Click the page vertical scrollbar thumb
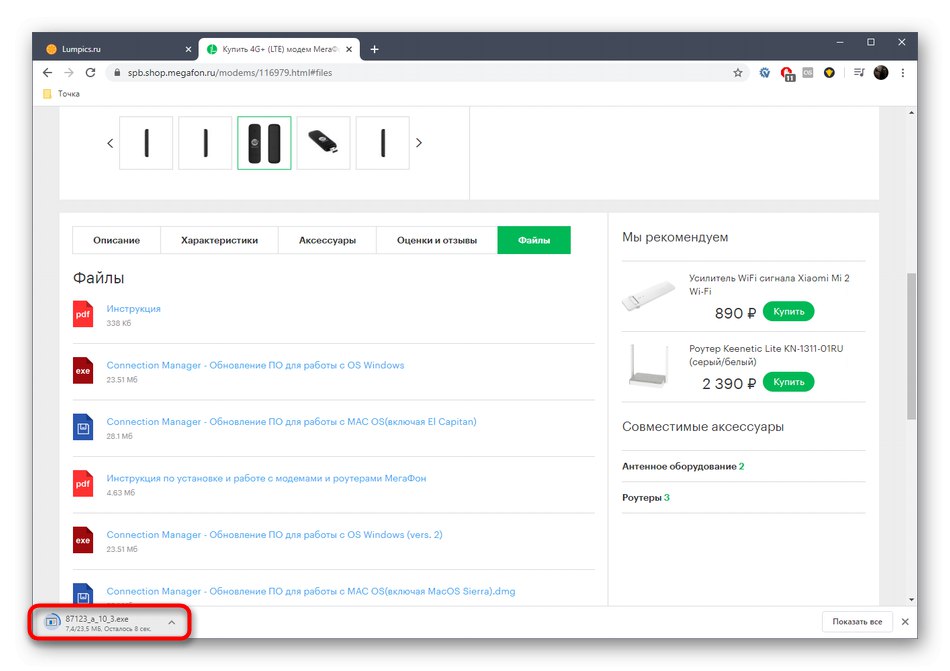 (x=911, y=346)
